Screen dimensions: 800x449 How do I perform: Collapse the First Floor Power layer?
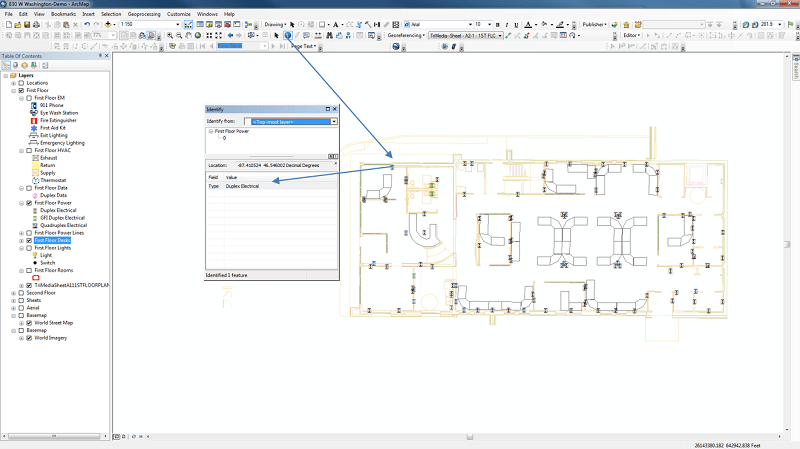coord(21,203)
